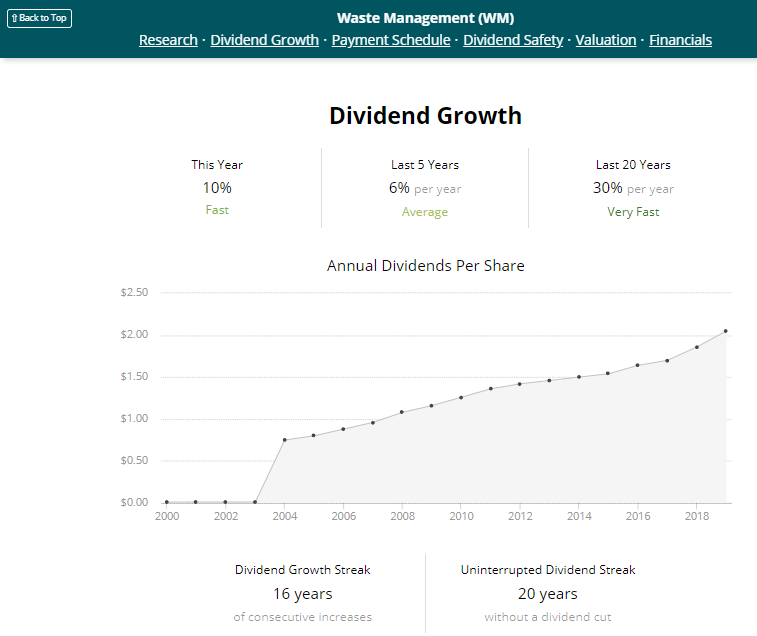
Task: Click the 2018 x-axis label
Action: [x=697, y=516]
